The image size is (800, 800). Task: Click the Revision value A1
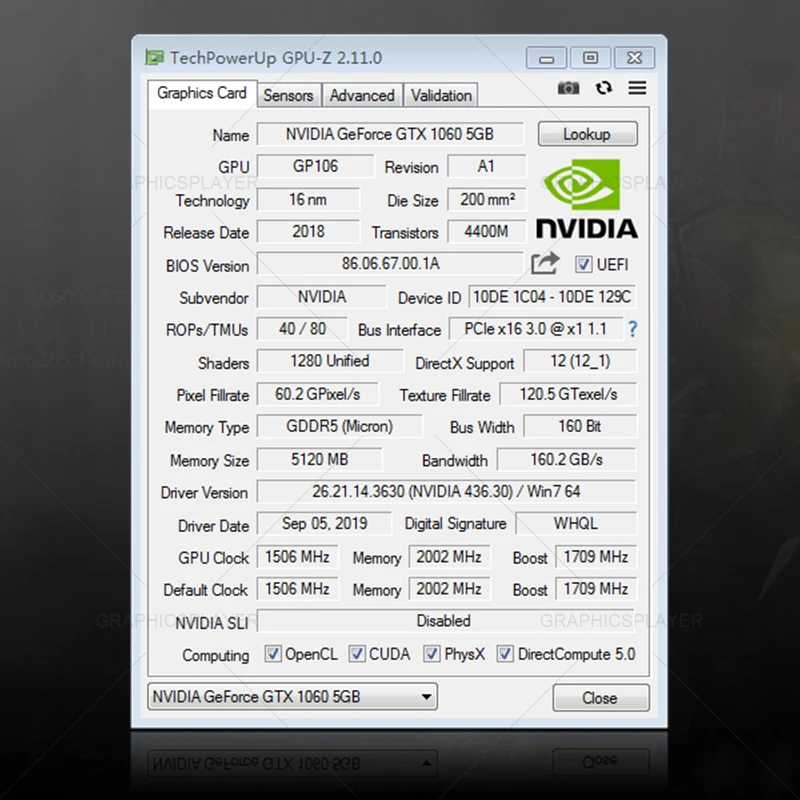(486, 166)
